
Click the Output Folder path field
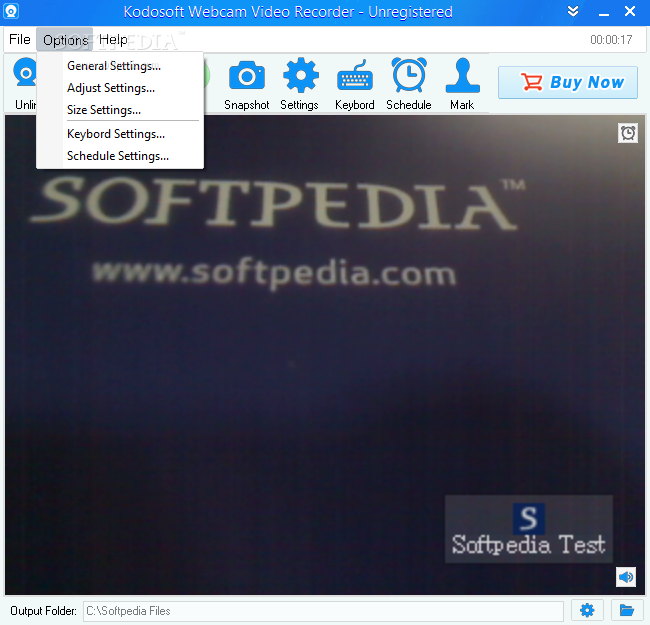coord(323,610)
